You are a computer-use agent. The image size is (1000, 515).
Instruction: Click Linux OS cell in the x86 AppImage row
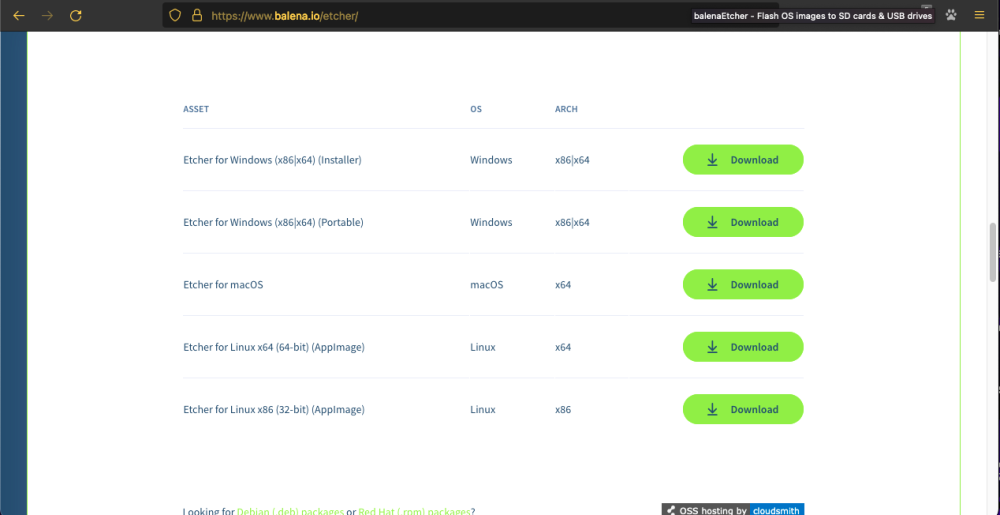(483, 410)
